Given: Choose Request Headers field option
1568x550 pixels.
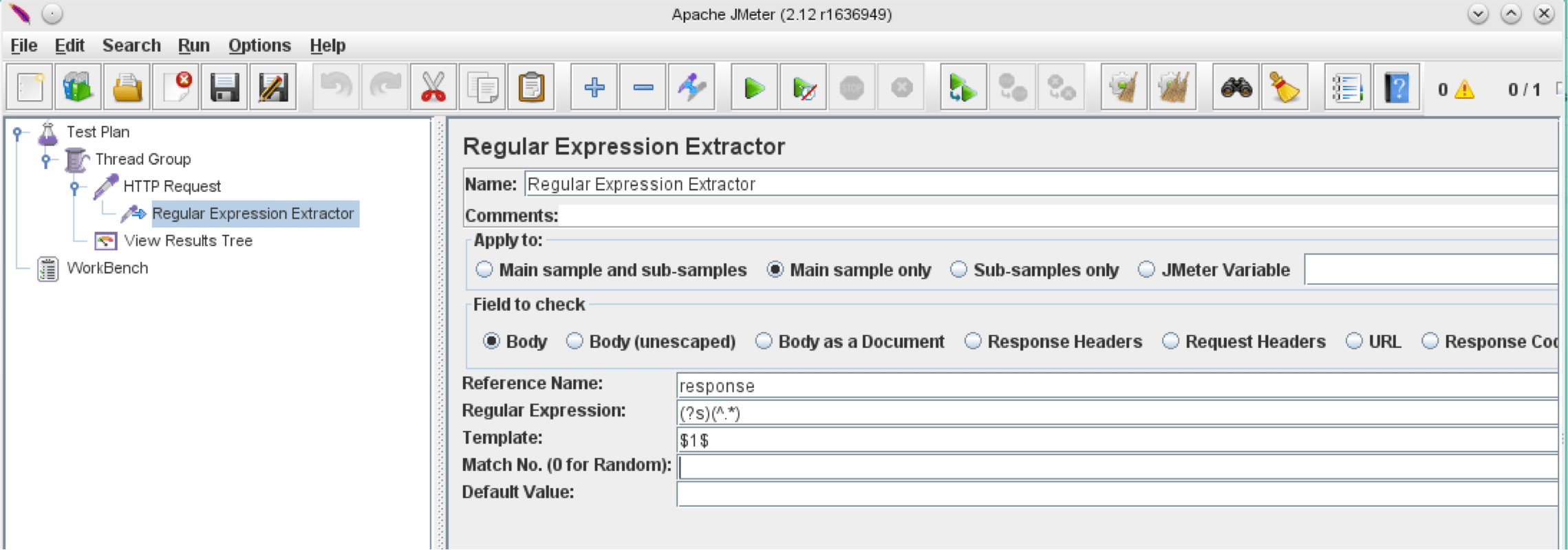Looking at the screenshot, I should coord(1170,341).
